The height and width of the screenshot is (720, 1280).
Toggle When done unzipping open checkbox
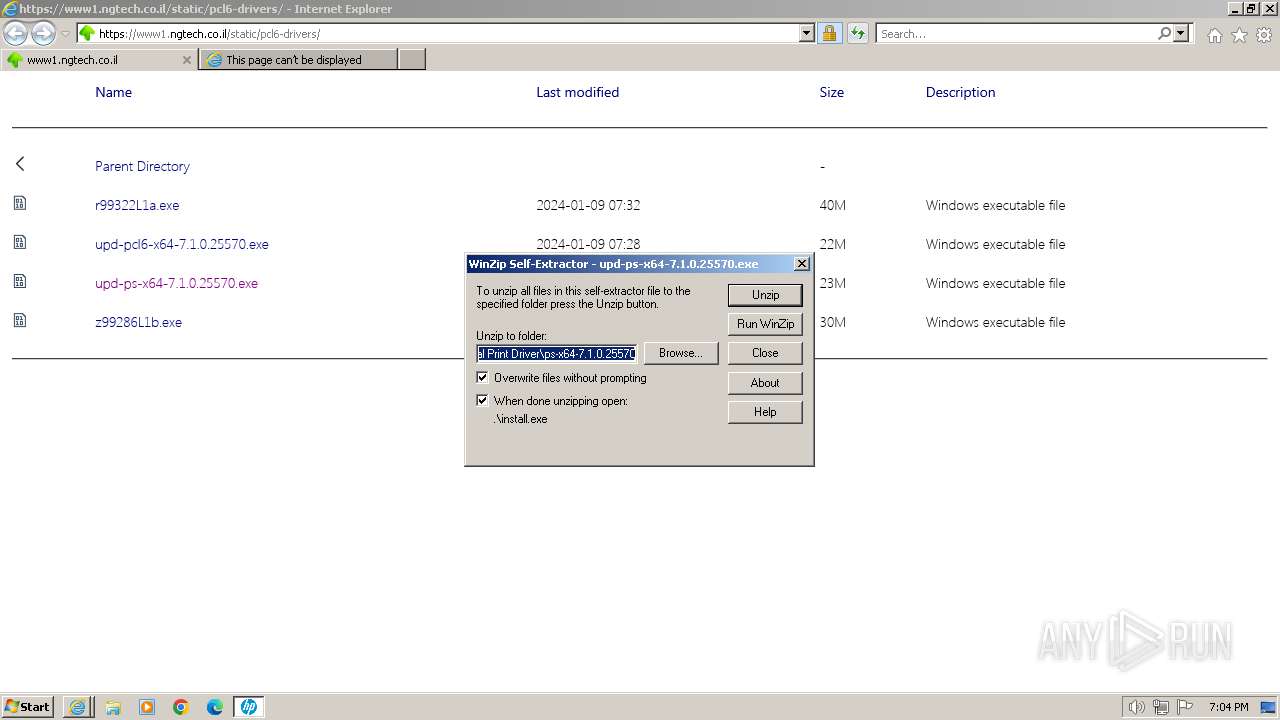click(x=482, y=401)
